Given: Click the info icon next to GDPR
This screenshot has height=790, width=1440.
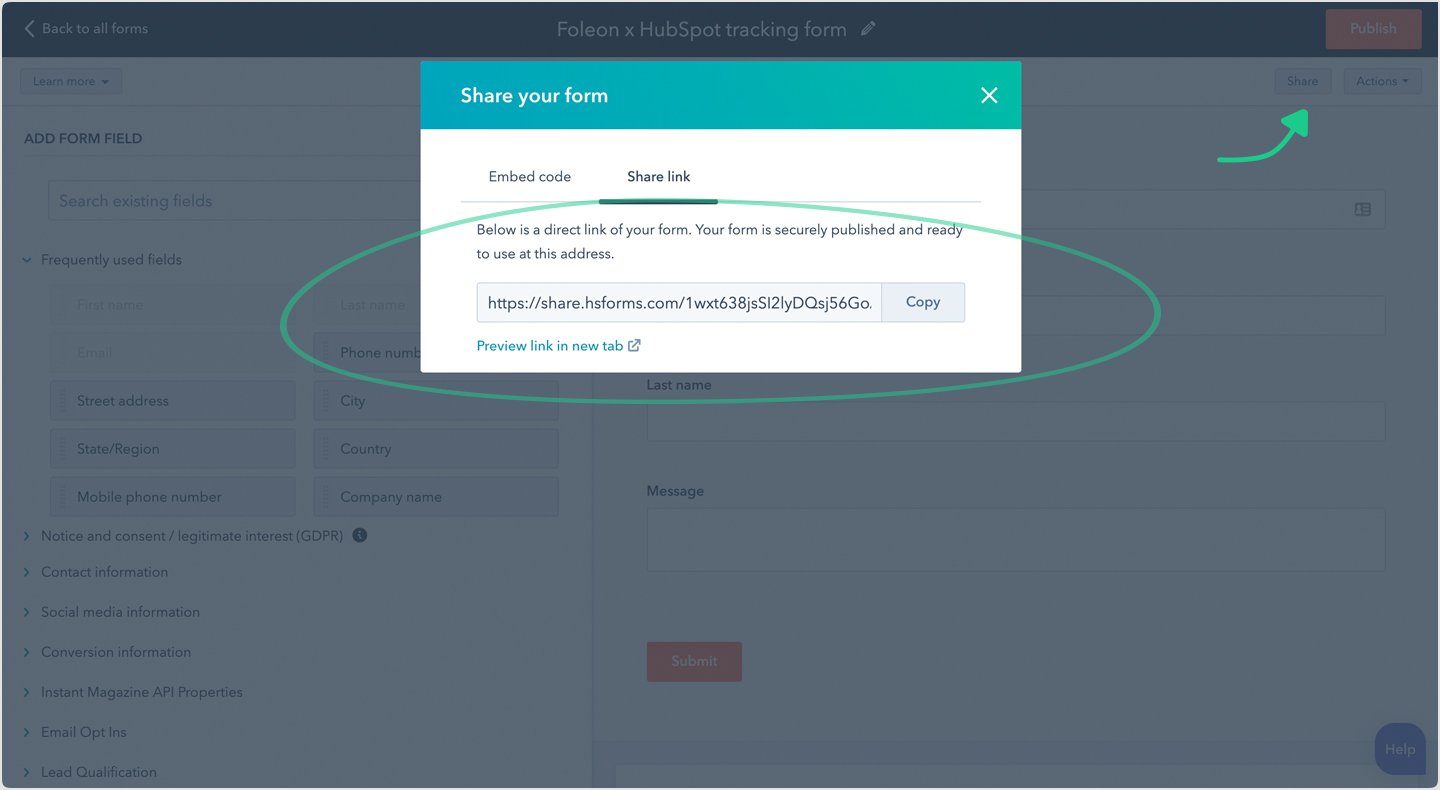Looking at the screenshot, I should coord(360,535).
